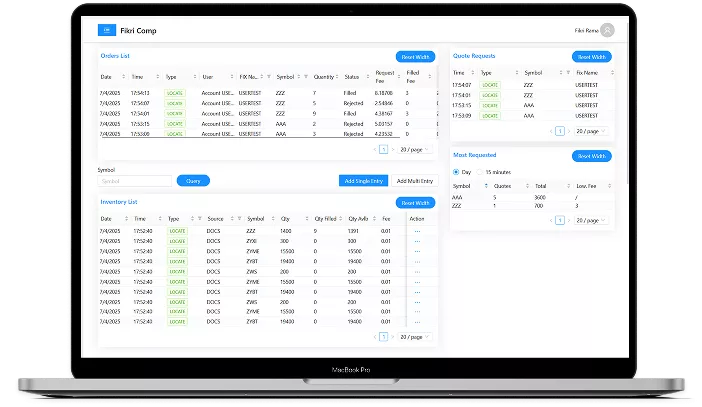The image size is (702, 407).
Task: Open Source filter in Inventory List
Action: [x=239, y=218]
